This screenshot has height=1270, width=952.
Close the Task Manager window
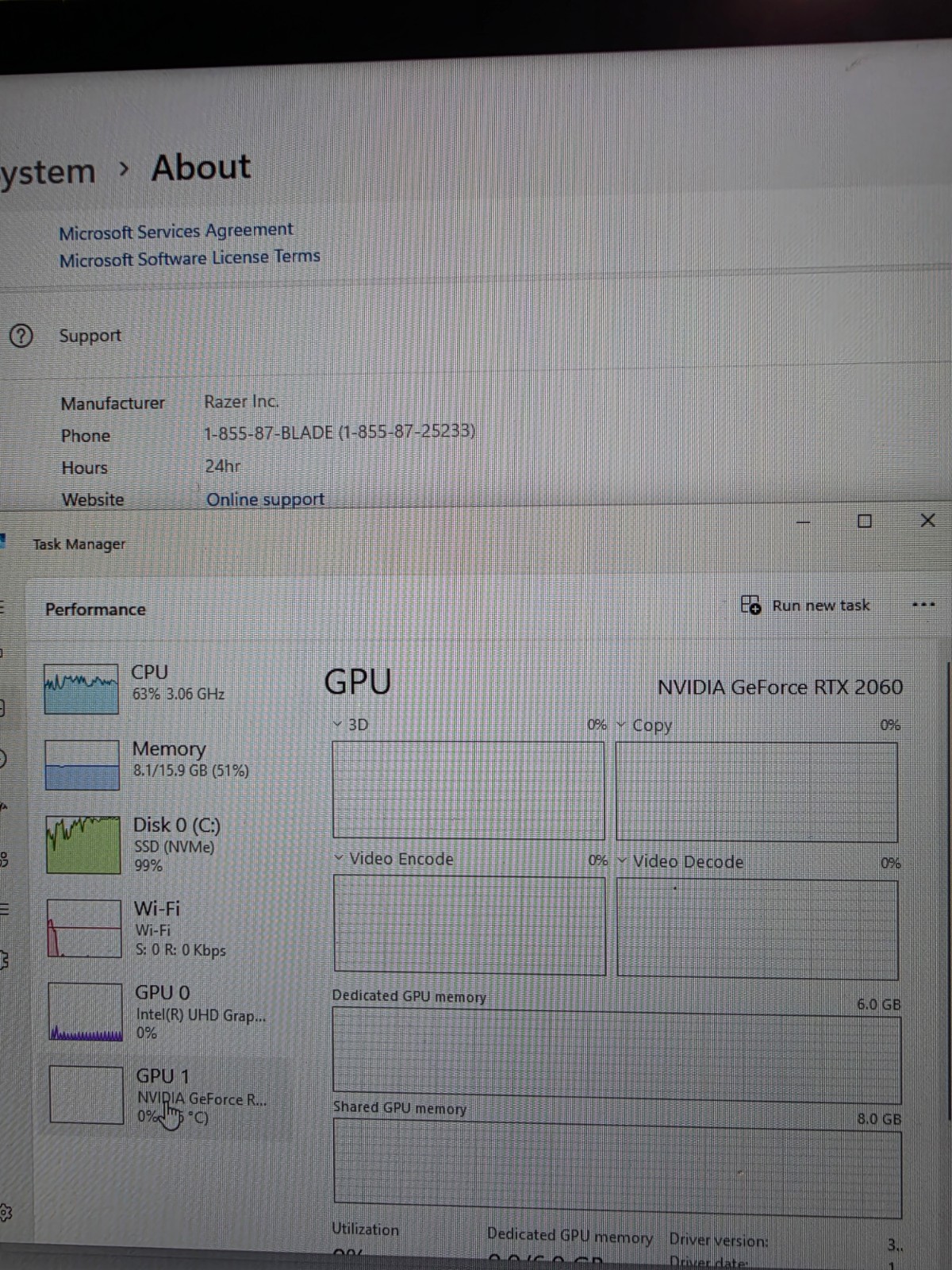click(x=927, y=521)
